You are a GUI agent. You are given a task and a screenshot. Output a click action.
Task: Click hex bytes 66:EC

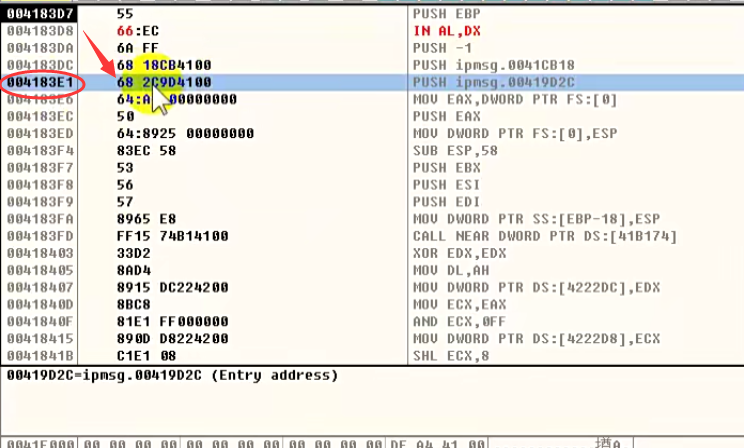(138, 31)
